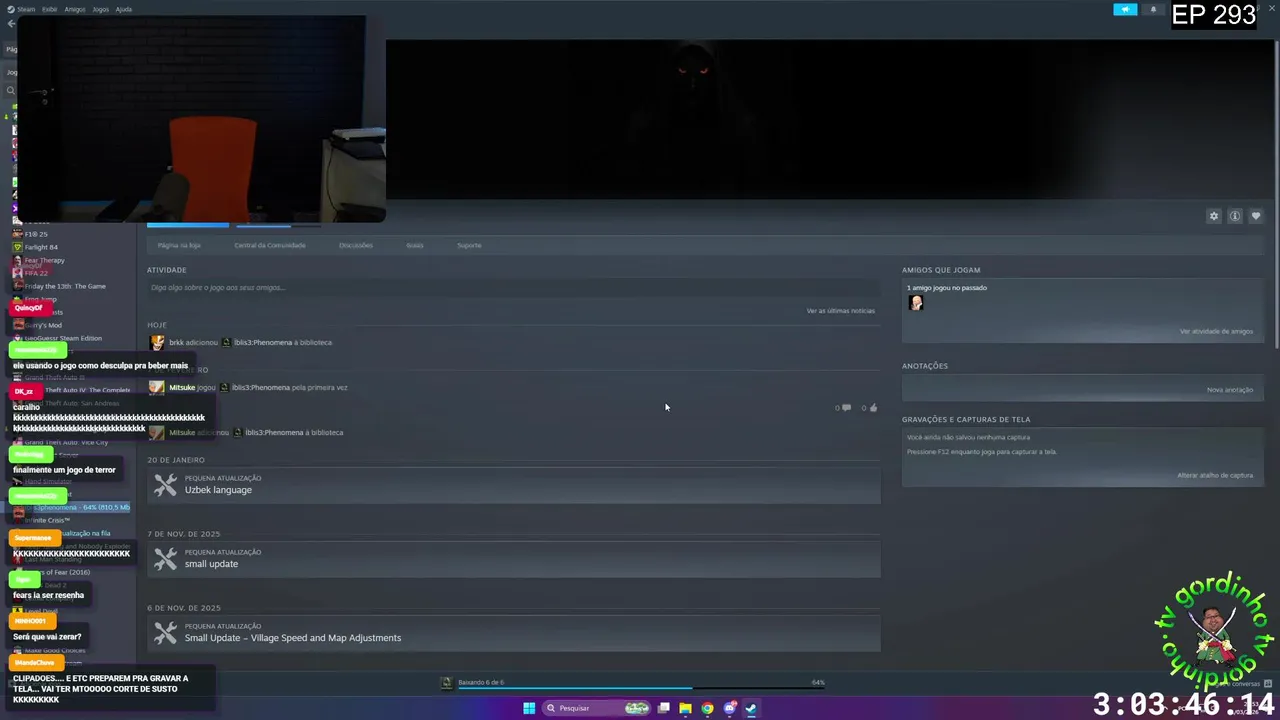This screenshot has width=1280, height=720.
Task: Create note via Nova anotação
Action: [1230, 390]
